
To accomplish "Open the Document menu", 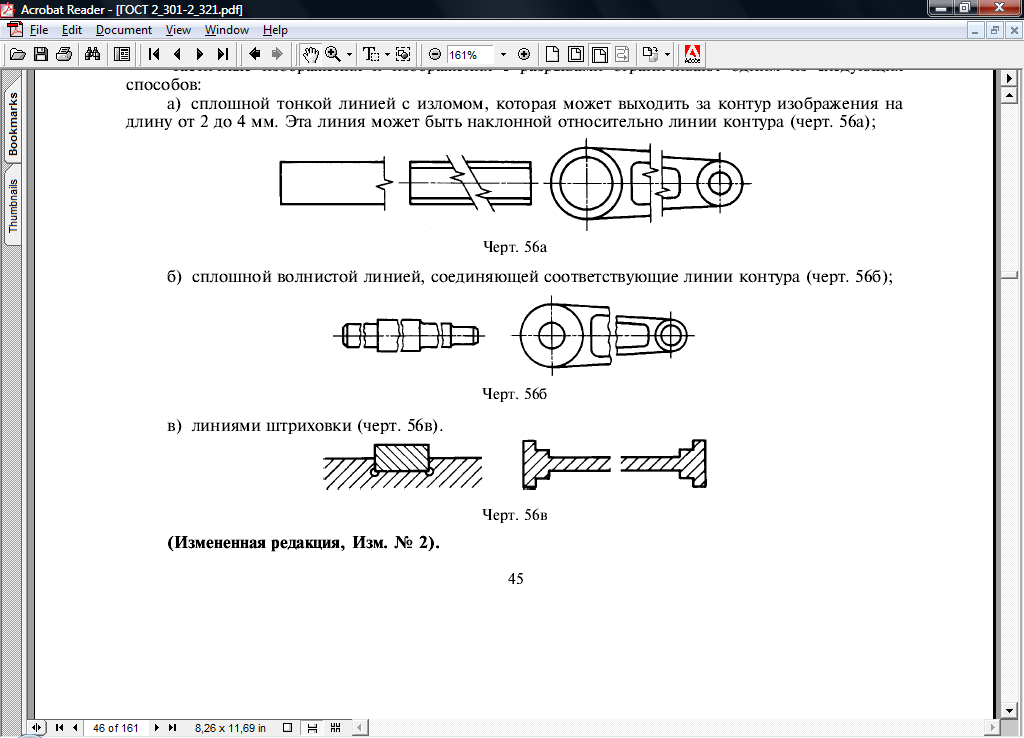I will click(123, 30).
